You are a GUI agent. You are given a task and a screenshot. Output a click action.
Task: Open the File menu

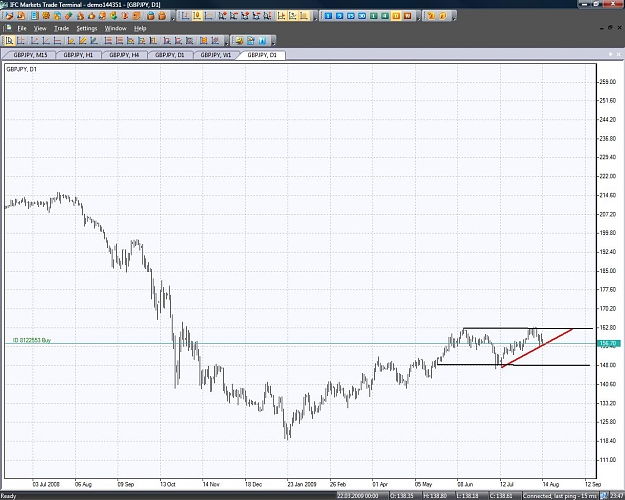click(22, 28)
